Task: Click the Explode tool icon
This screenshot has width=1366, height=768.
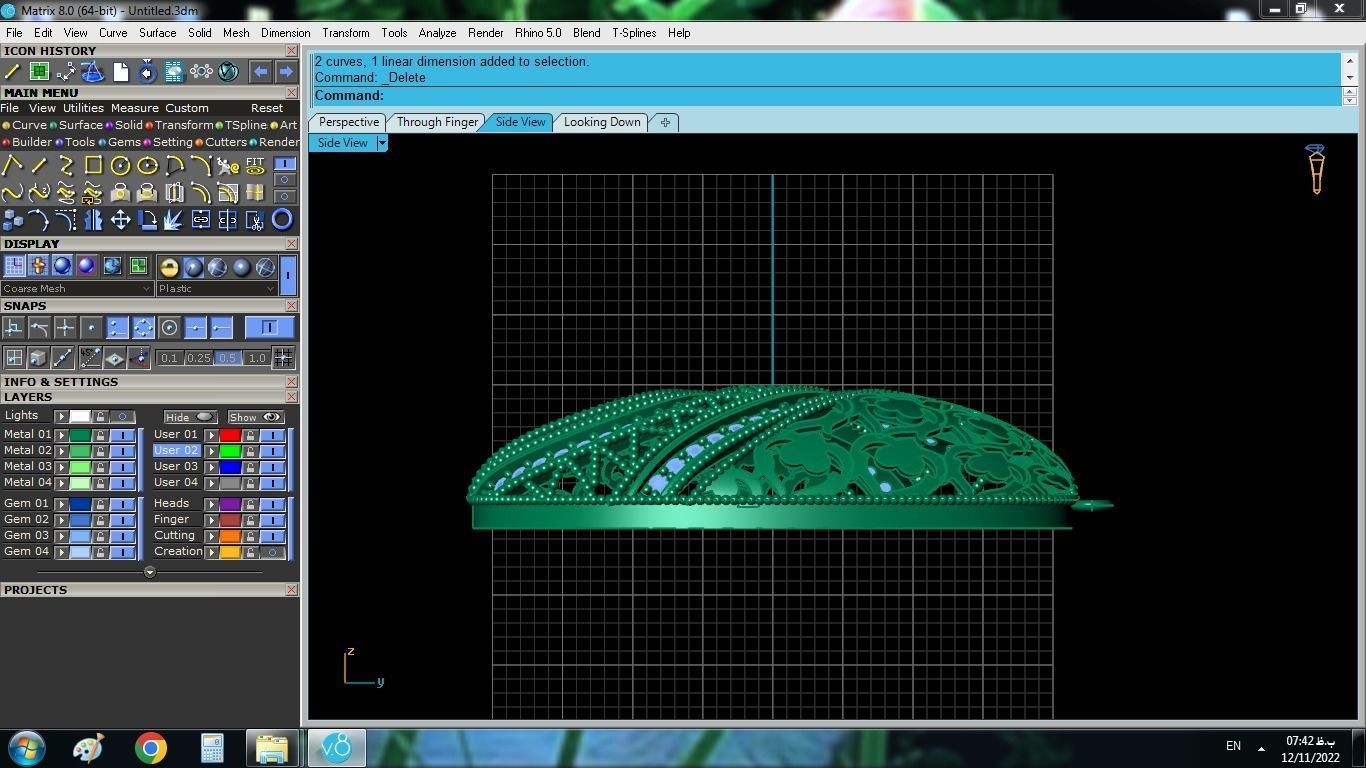Action: coord(174,219)
